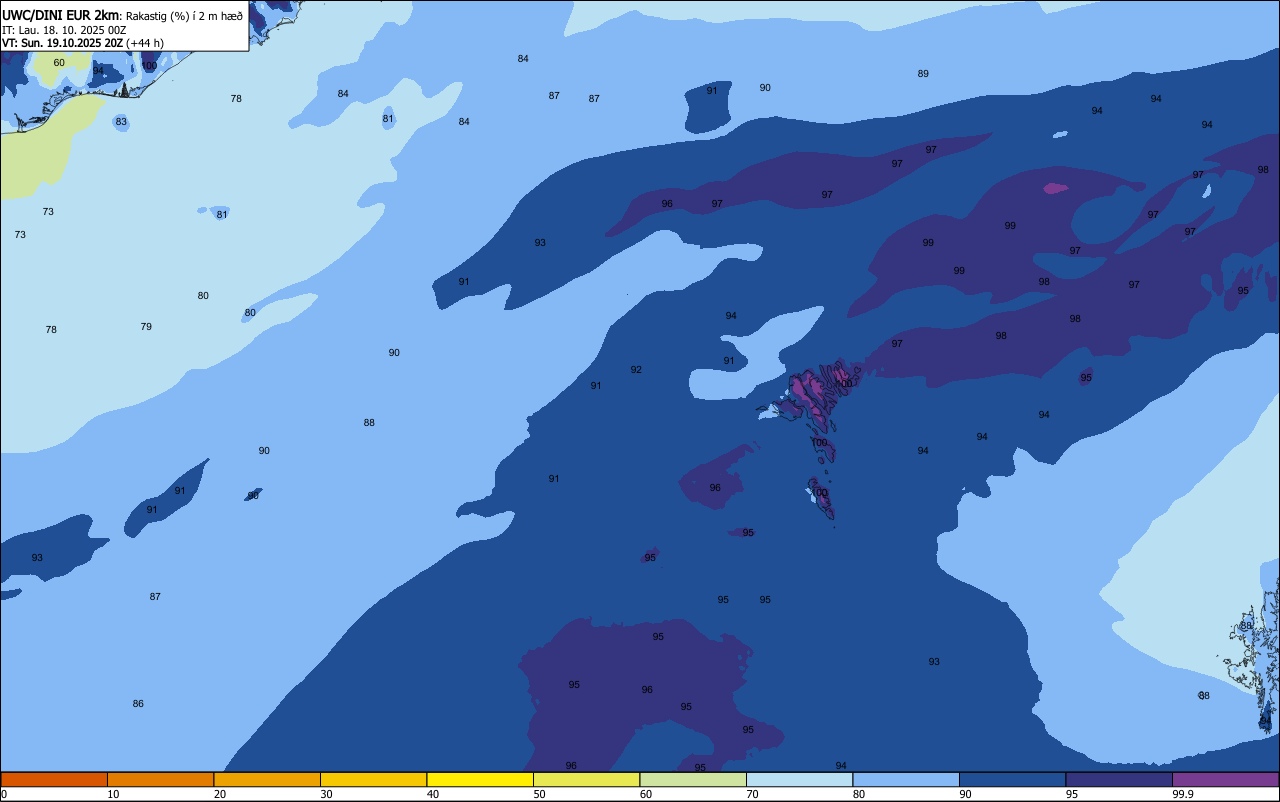Click the '83' humidity value on the map

pyautogui.click(x=121, y=121)
